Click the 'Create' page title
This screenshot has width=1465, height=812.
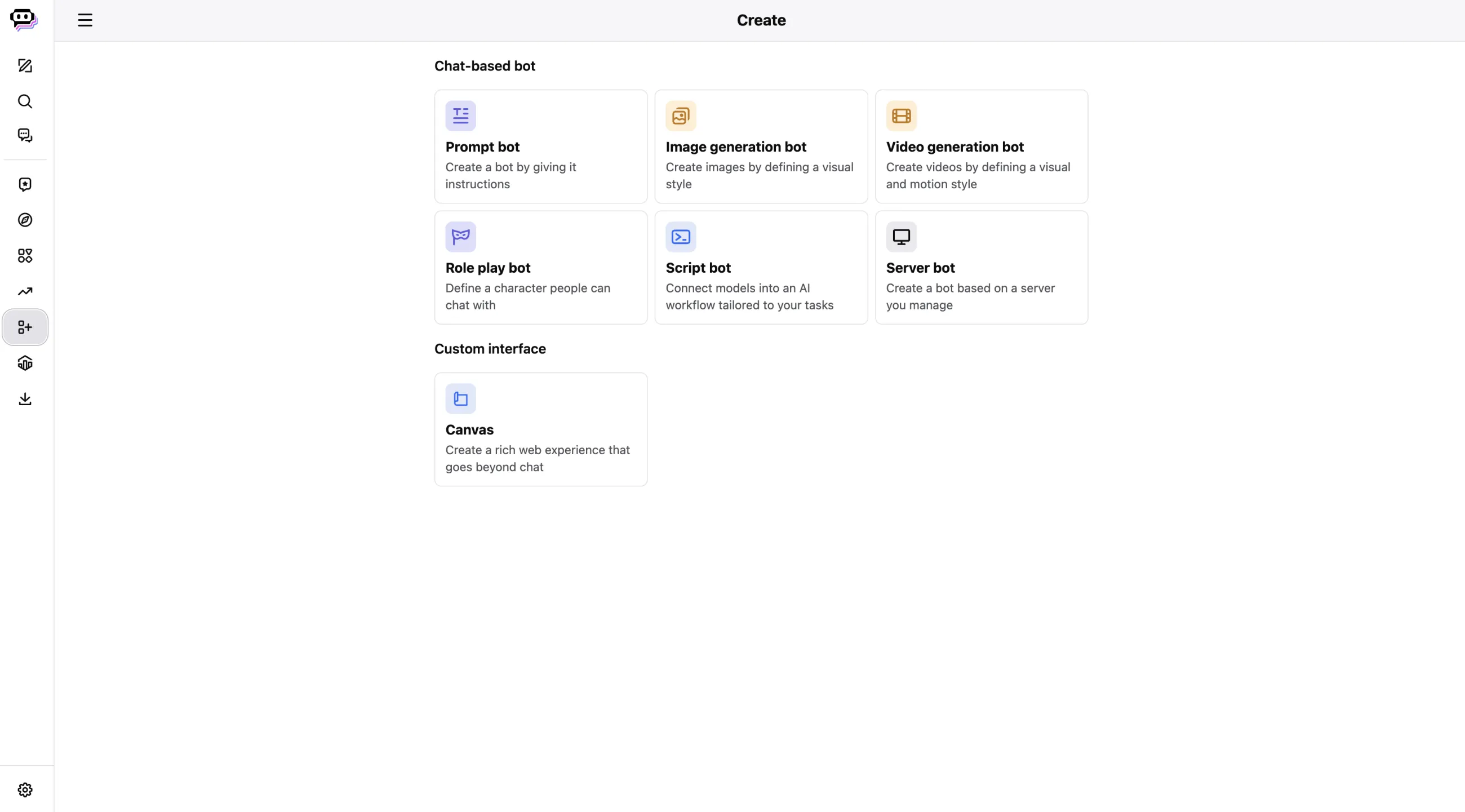click(761, 20)
